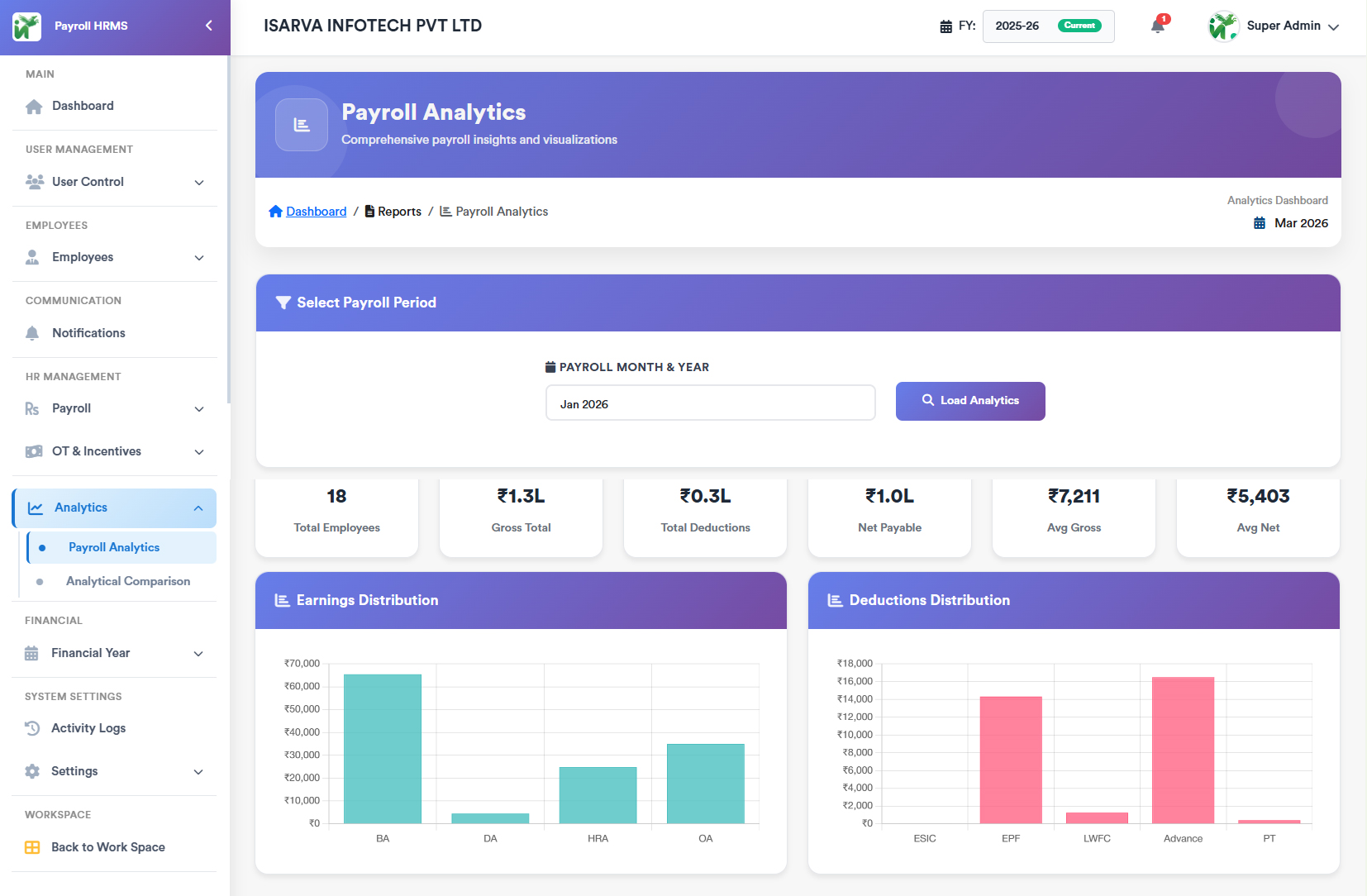
Task: Click the Dashboard home icon in sidebar
Action: tap(34, 107)
